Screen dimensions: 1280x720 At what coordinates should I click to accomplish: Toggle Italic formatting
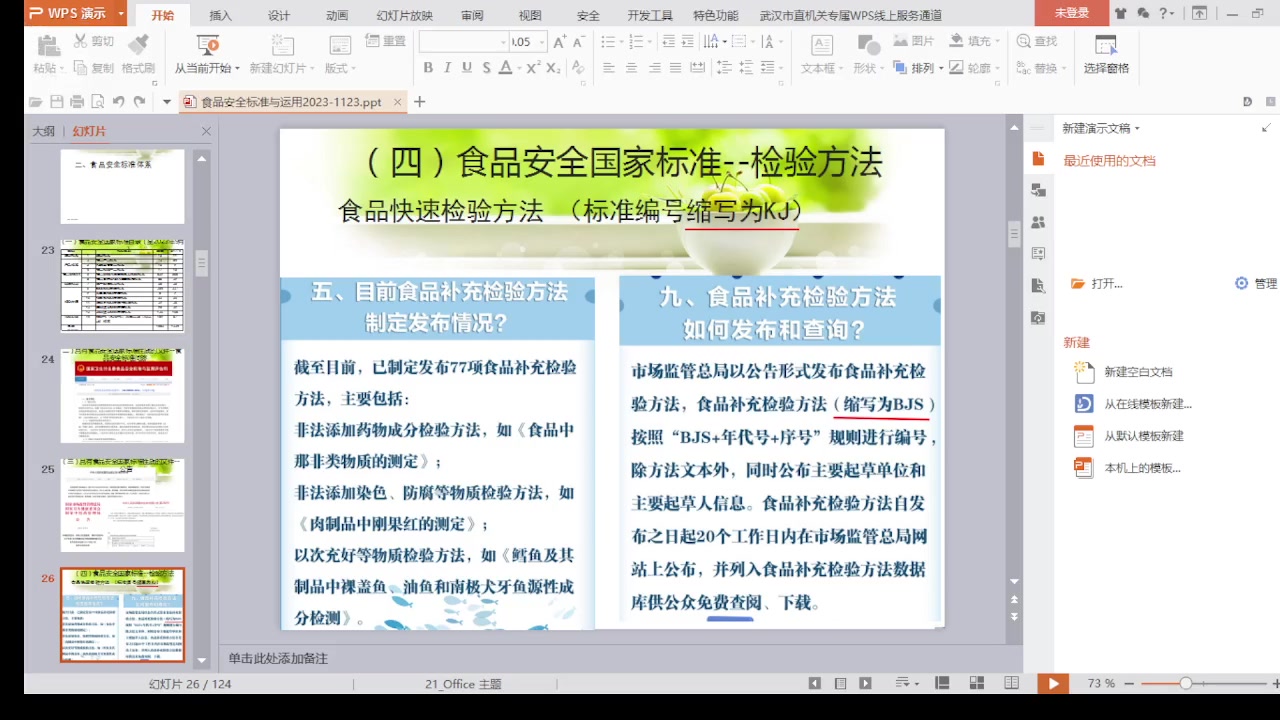[x=447, y=68]
